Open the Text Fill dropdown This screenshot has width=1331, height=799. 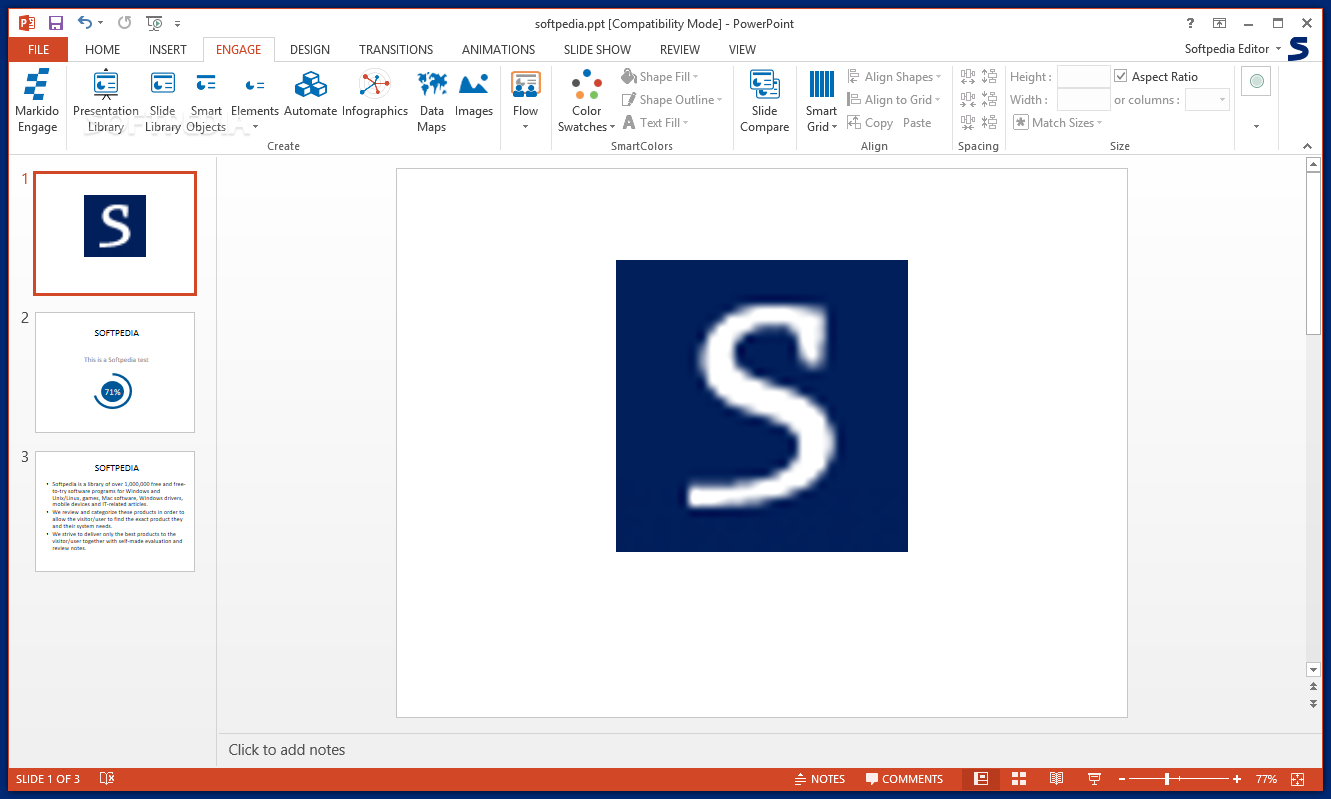pos(655,123)
